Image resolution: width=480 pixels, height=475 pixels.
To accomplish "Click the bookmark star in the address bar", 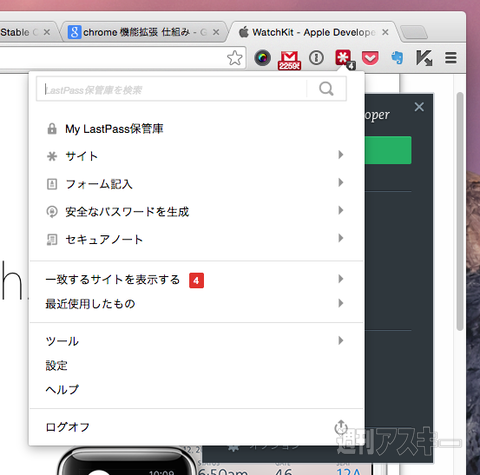I will coord(235,58).
